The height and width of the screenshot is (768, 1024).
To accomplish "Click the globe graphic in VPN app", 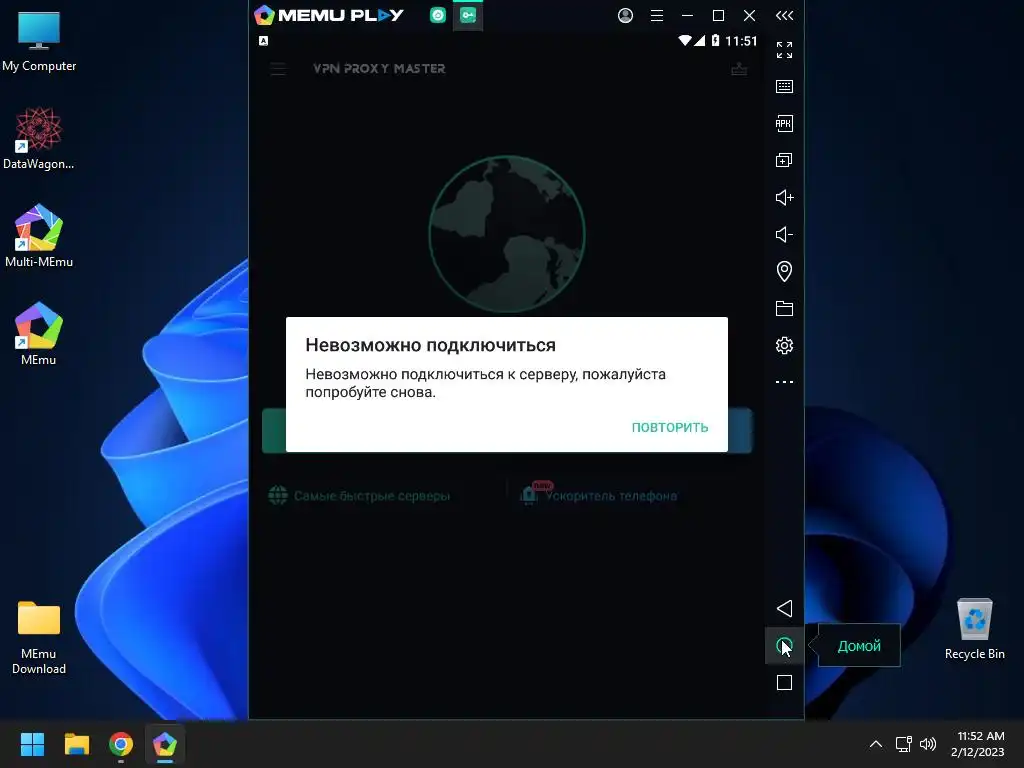I will click(506, 234).
